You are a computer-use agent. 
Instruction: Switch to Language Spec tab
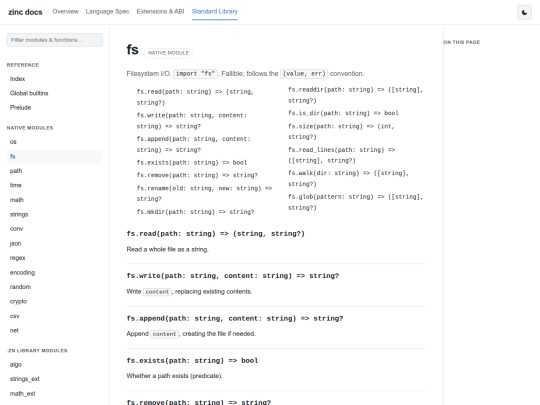click(x=107, y=11)
